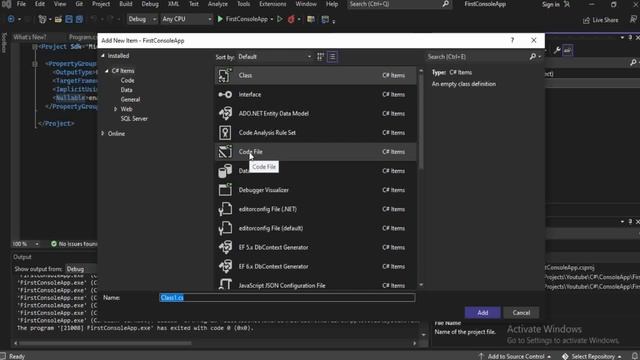Click the Cancel button

[521, 313]
